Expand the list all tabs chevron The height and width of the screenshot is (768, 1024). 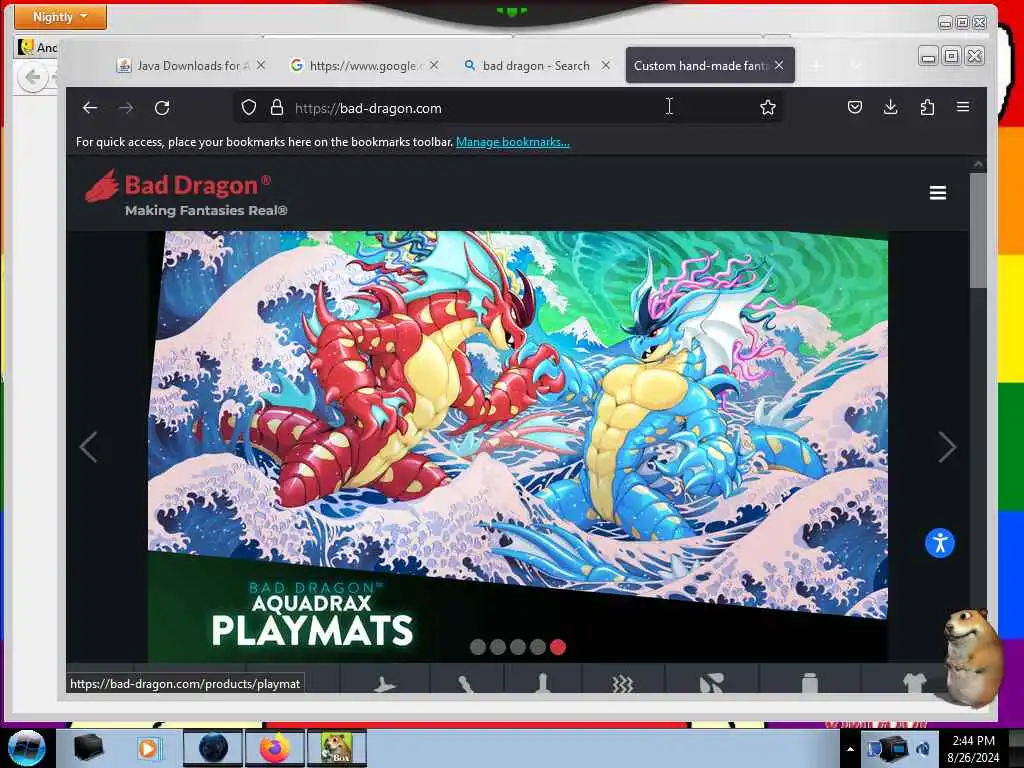[x=856, y=65]
